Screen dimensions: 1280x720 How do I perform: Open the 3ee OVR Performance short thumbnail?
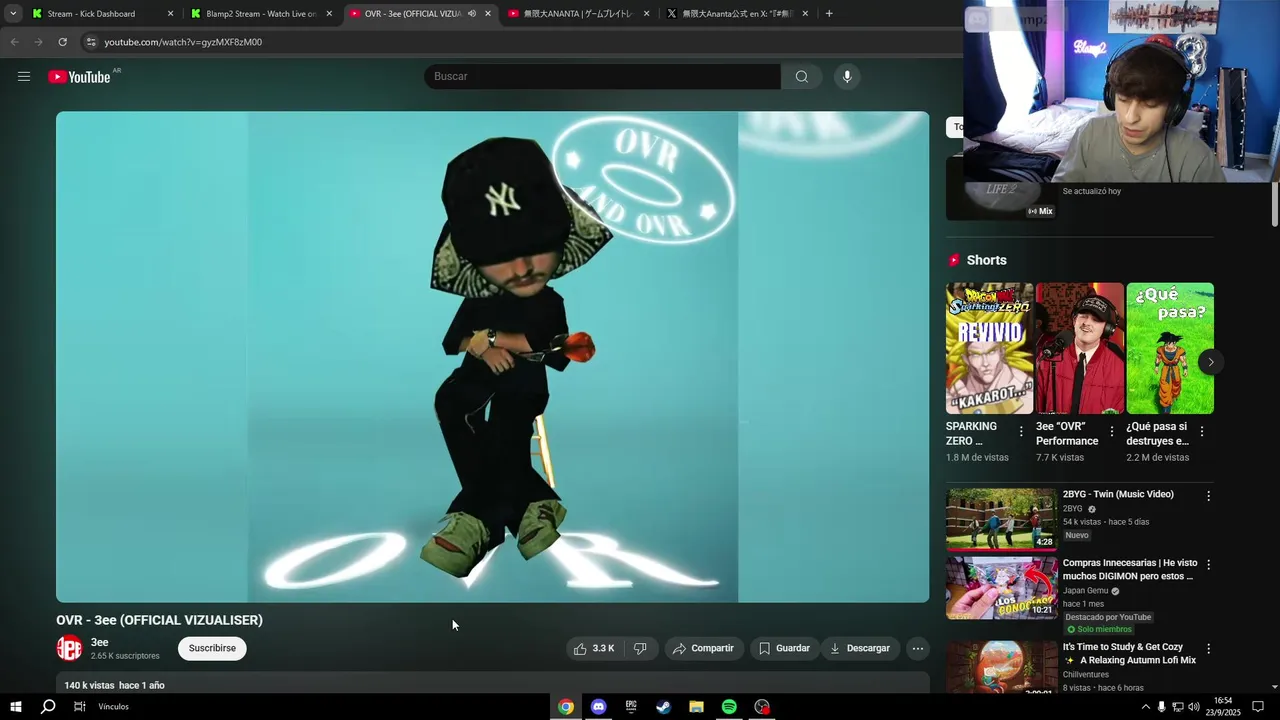pos(1080,348)
